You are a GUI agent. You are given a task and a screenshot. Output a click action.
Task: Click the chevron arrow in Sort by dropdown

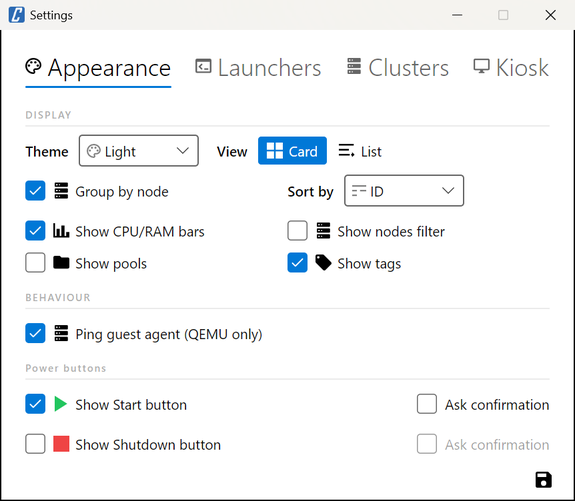coord(448,191)
